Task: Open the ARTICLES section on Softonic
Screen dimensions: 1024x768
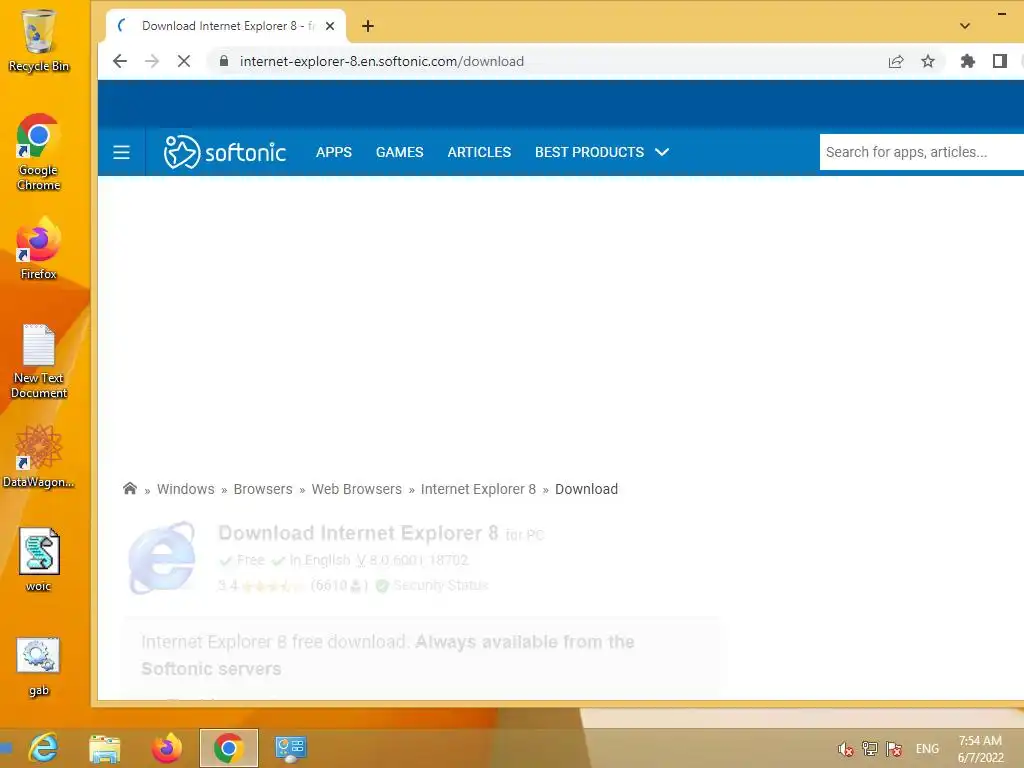Action: pyautogui.click(x=479, y=152)
